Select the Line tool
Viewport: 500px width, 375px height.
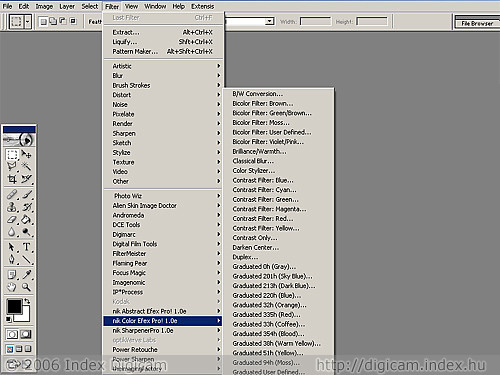pyautogui.click(x=26, y=259)
